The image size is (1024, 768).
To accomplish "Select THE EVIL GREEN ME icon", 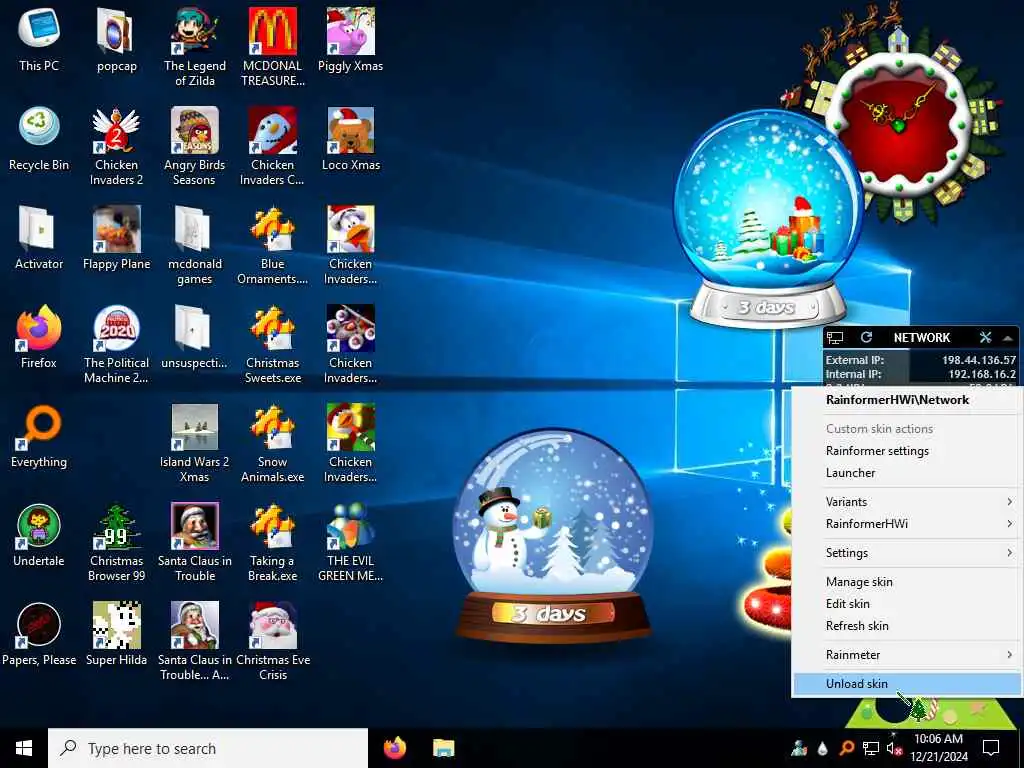I will click(351, 543).
